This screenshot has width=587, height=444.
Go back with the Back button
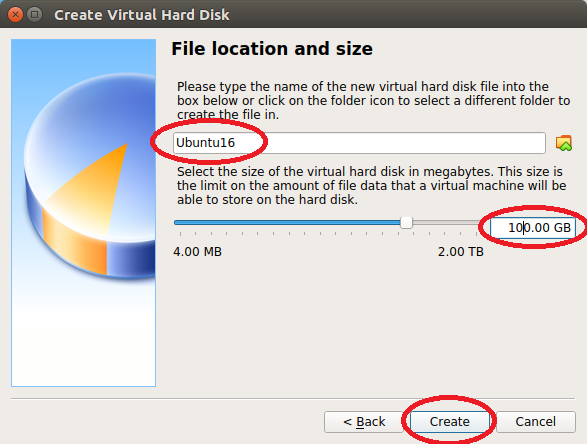(x=364, y=422)
